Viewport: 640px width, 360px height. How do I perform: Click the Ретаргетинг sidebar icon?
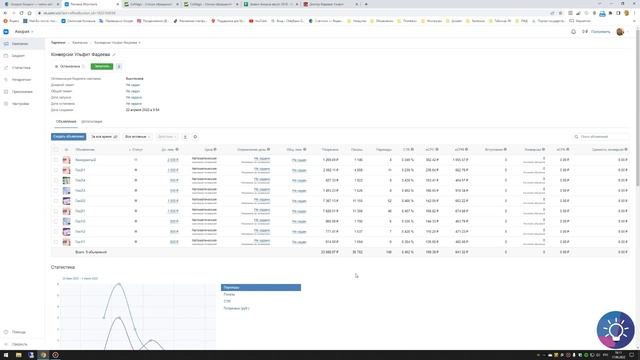[6, 80]
